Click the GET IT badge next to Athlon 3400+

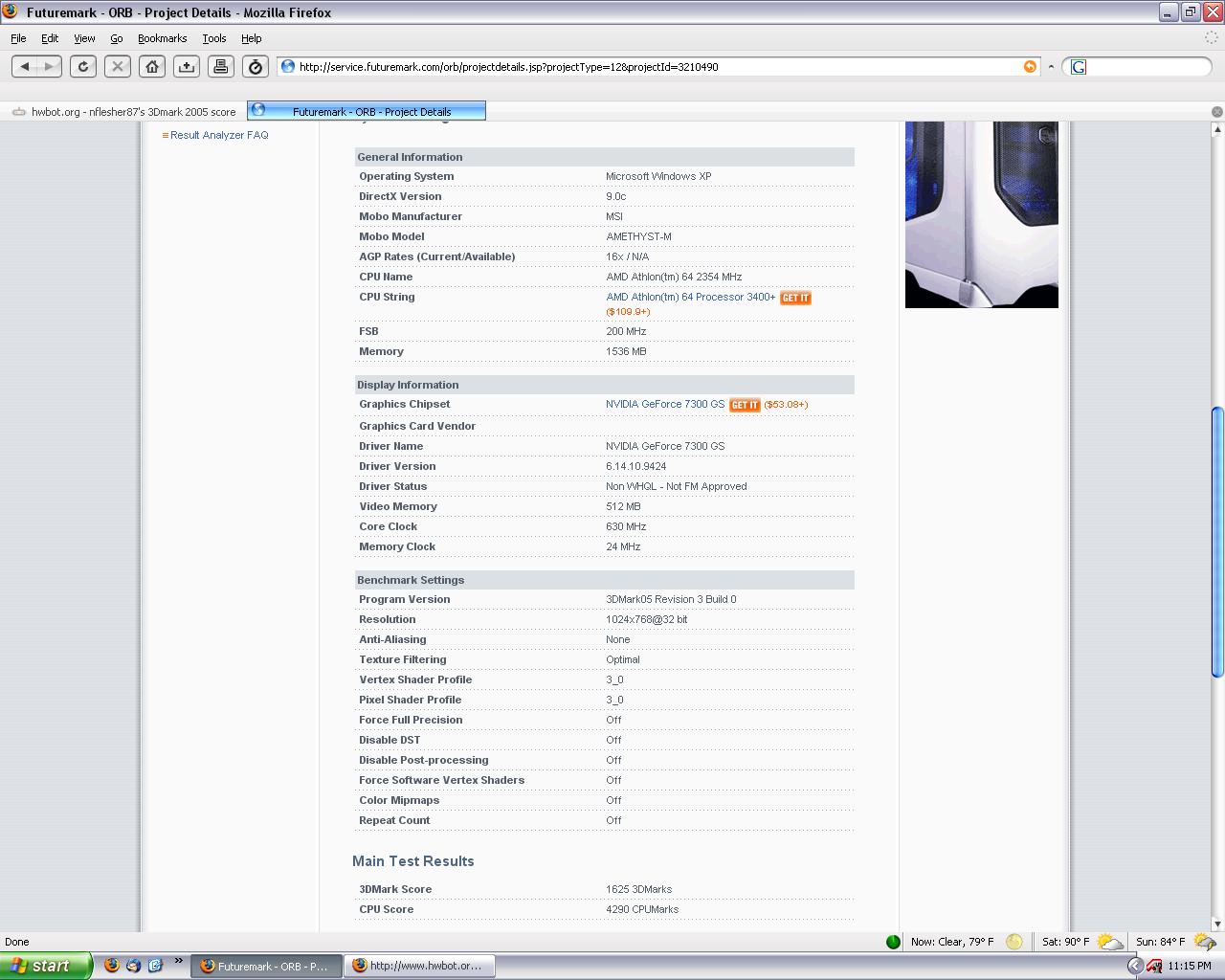[795, 298]
